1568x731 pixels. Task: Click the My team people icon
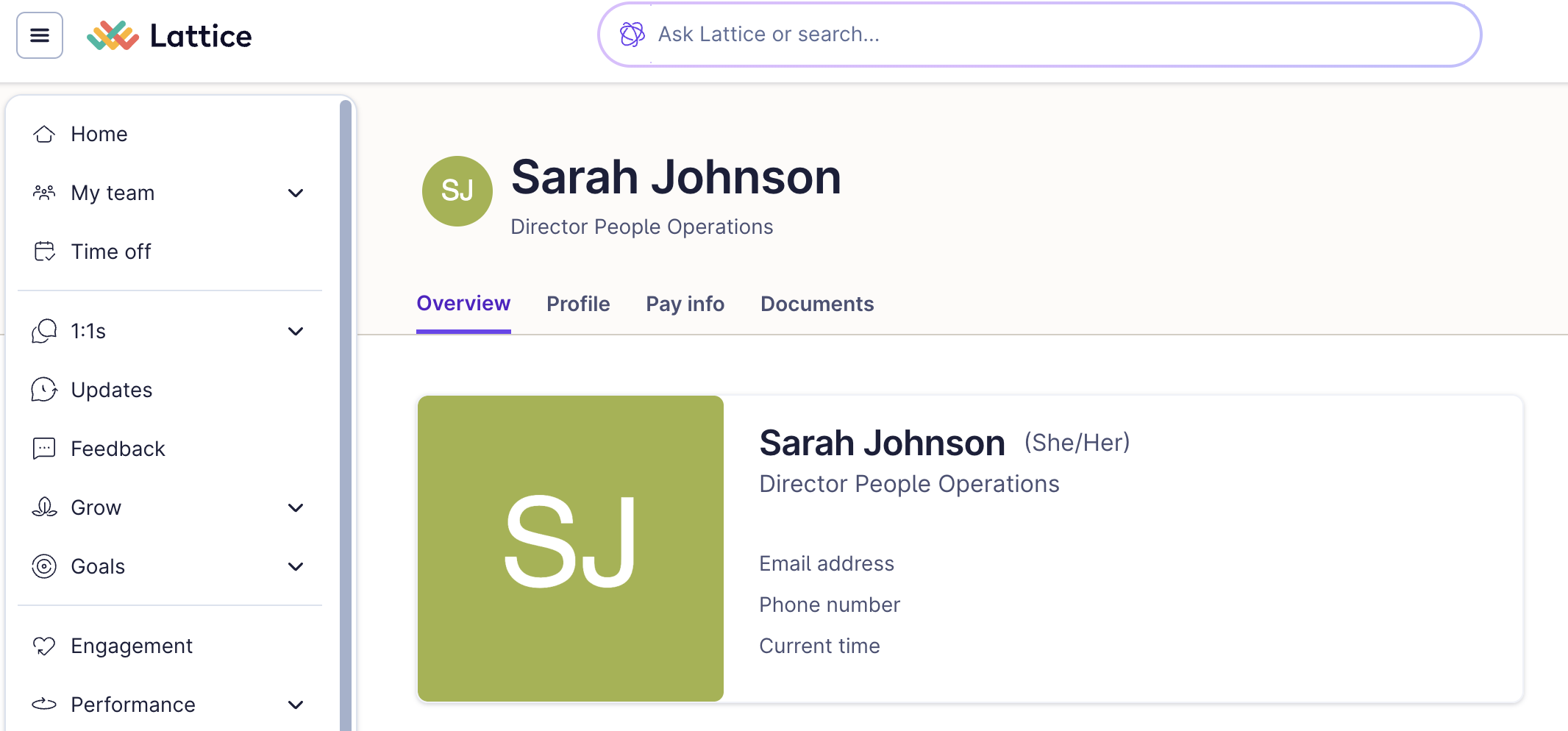45,193
